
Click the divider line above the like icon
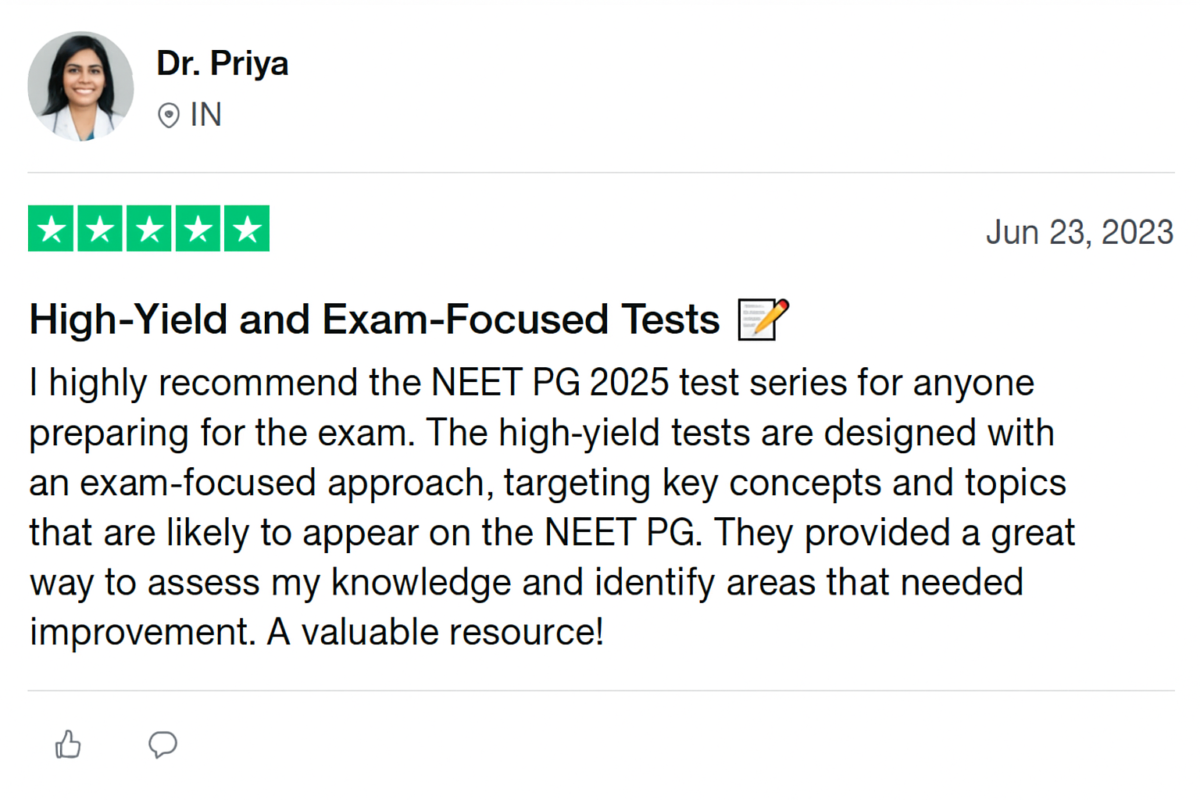pyautogui.click(x=600, y=691)
